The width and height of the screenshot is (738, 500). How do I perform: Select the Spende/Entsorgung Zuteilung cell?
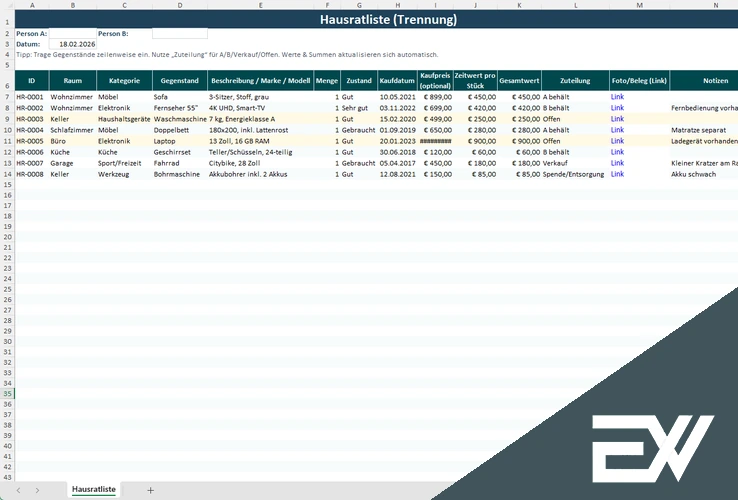[575, 174]
